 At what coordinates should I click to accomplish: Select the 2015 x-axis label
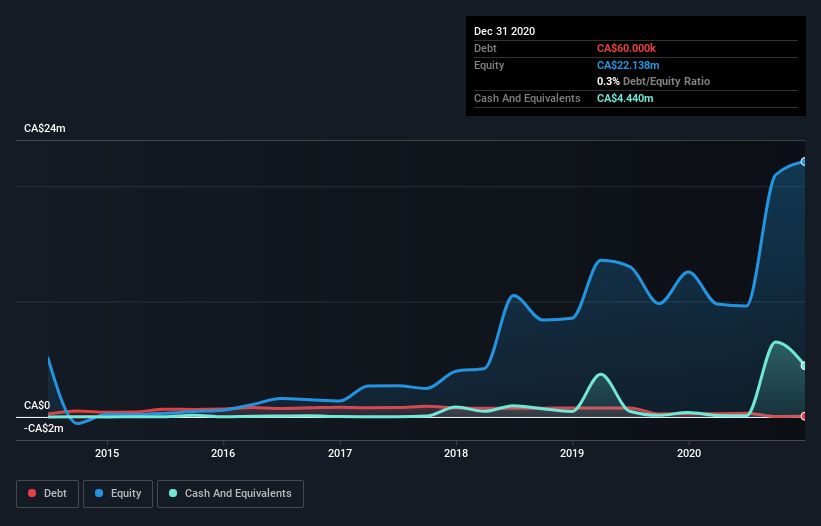(107, 453)
